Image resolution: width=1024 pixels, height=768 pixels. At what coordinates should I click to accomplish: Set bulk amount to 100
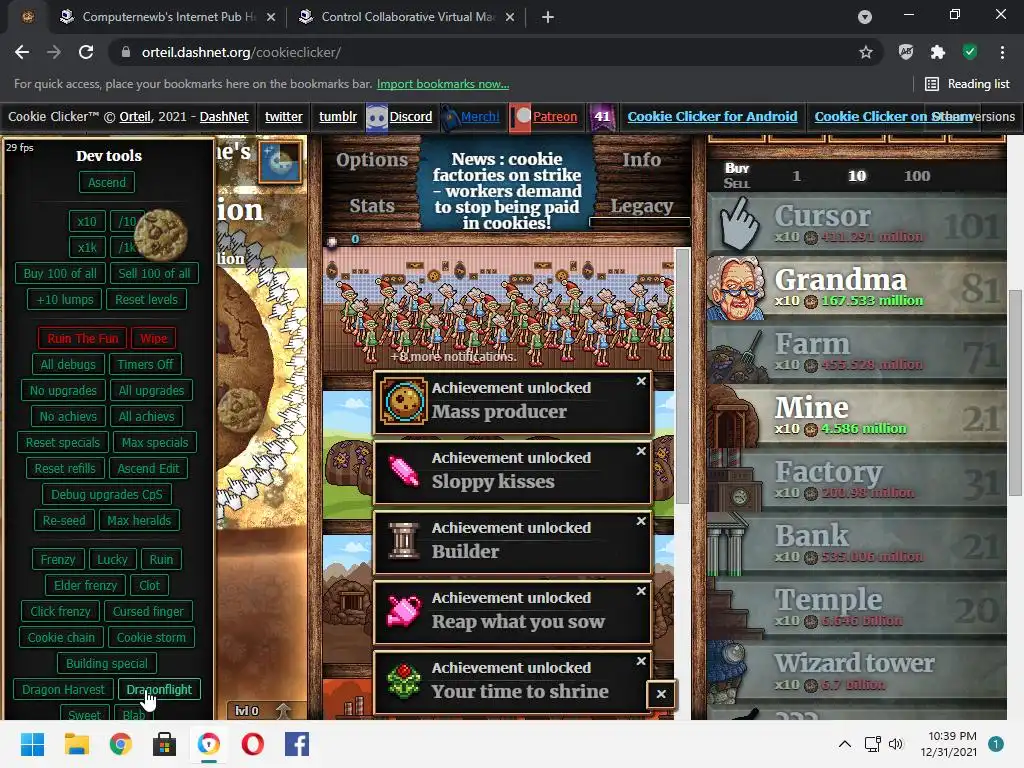(917, 176)
